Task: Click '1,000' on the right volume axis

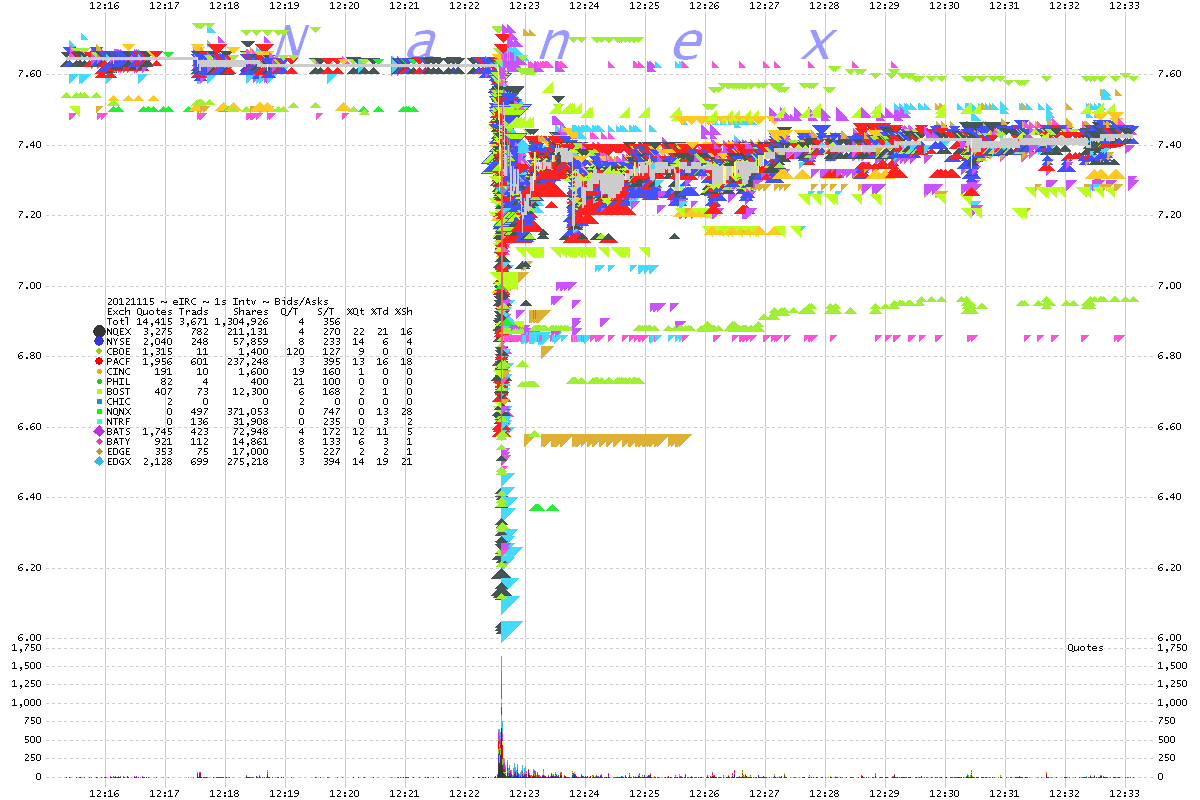Action: point(1171,703)
